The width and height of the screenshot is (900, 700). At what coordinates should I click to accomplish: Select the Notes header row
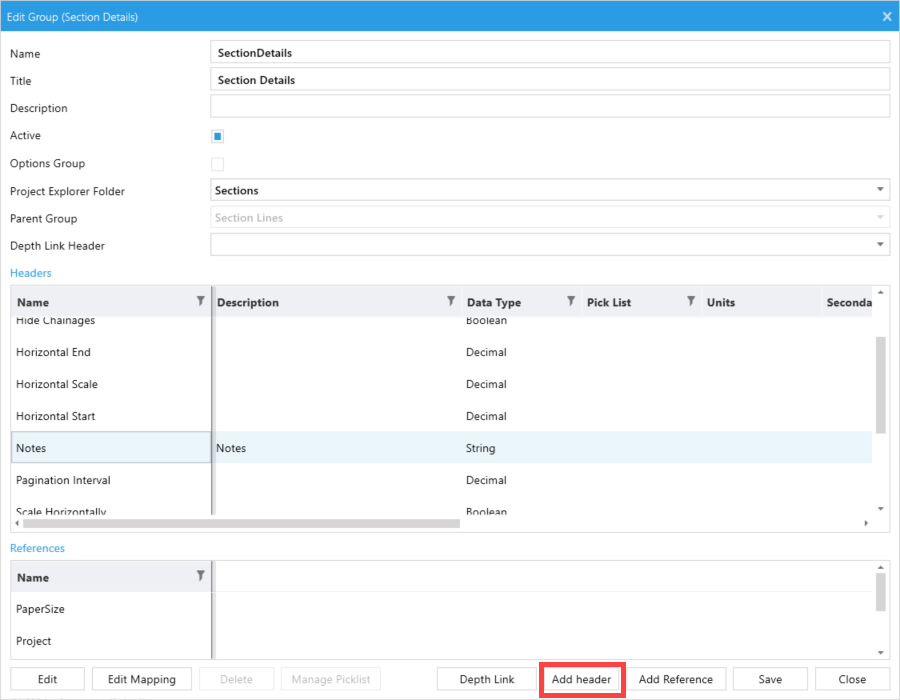pyautogui.click(x=441, y=448)
